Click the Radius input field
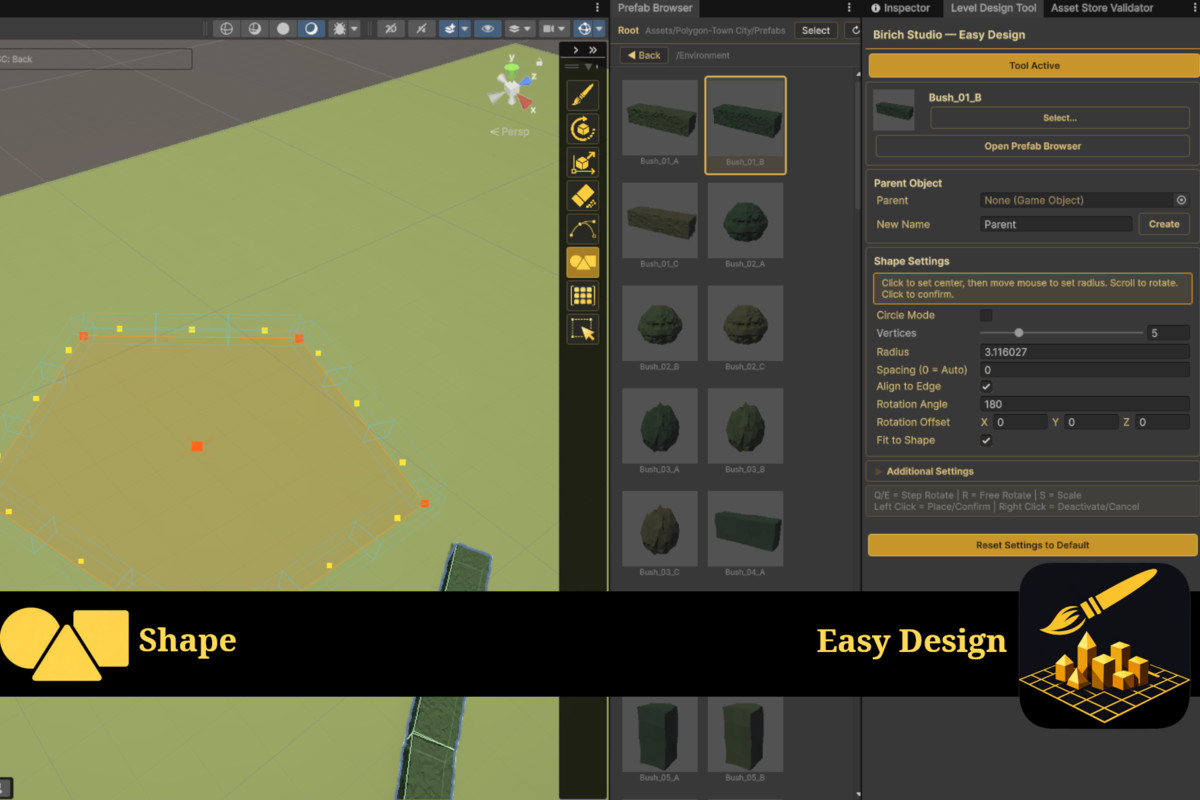 pyautogui.click(x=1085, y=352)
